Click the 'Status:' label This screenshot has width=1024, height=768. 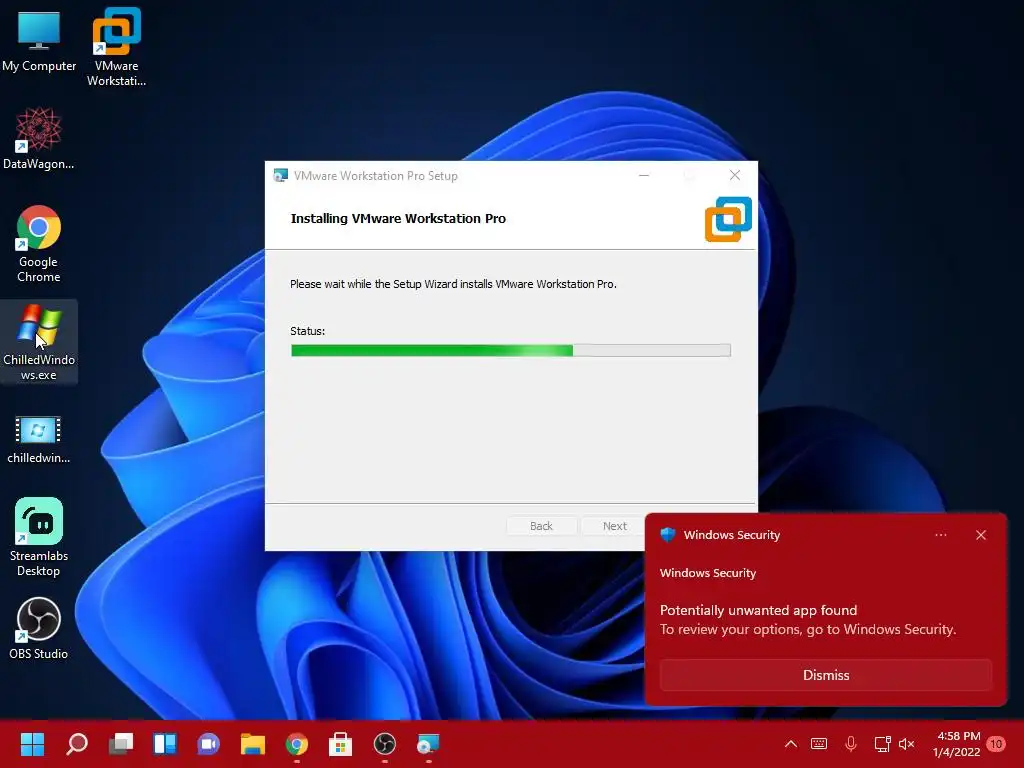click(x=308, y=331)
